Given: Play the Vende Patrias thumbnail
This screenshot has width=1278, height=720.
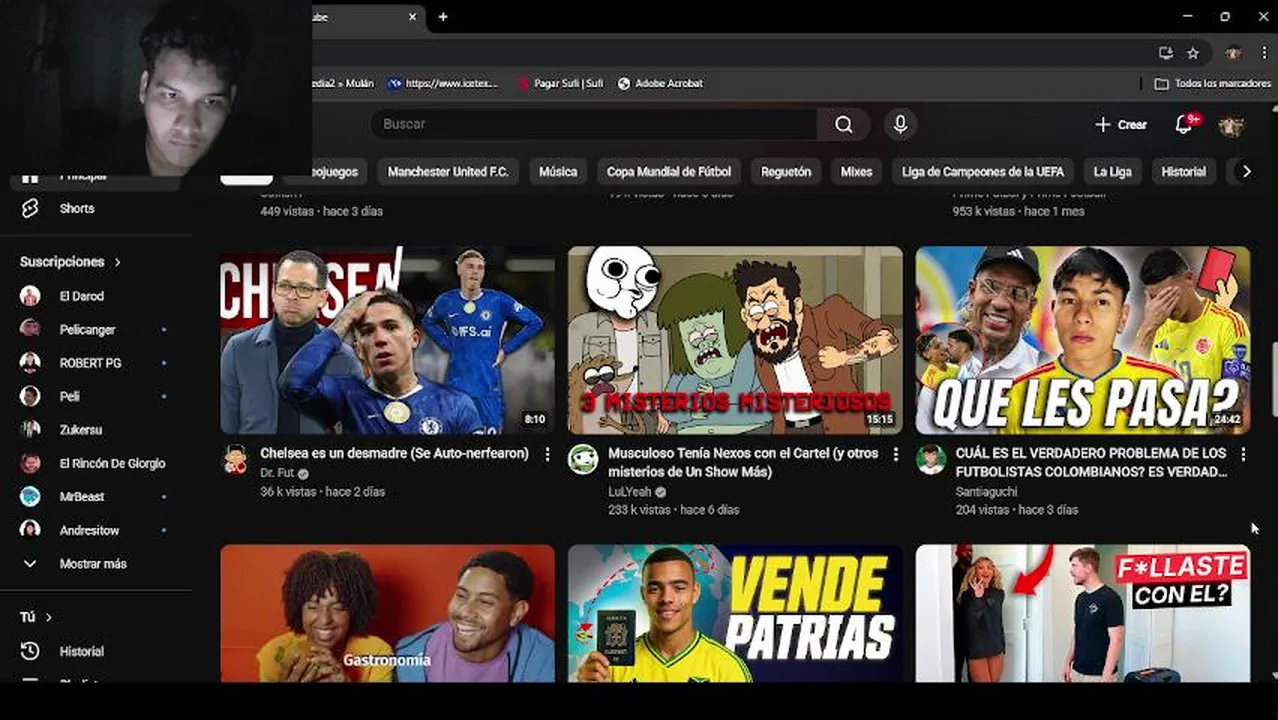Looking at the screenshot, I should click(735, 613).
